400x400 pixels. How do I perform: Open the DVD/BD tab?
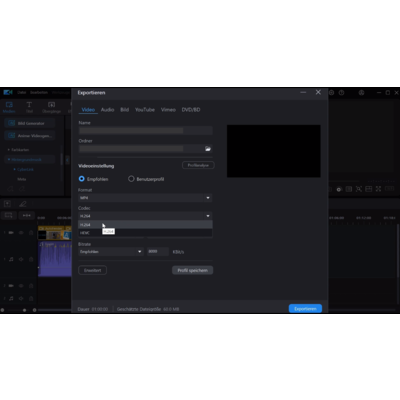tap(191, 110)
